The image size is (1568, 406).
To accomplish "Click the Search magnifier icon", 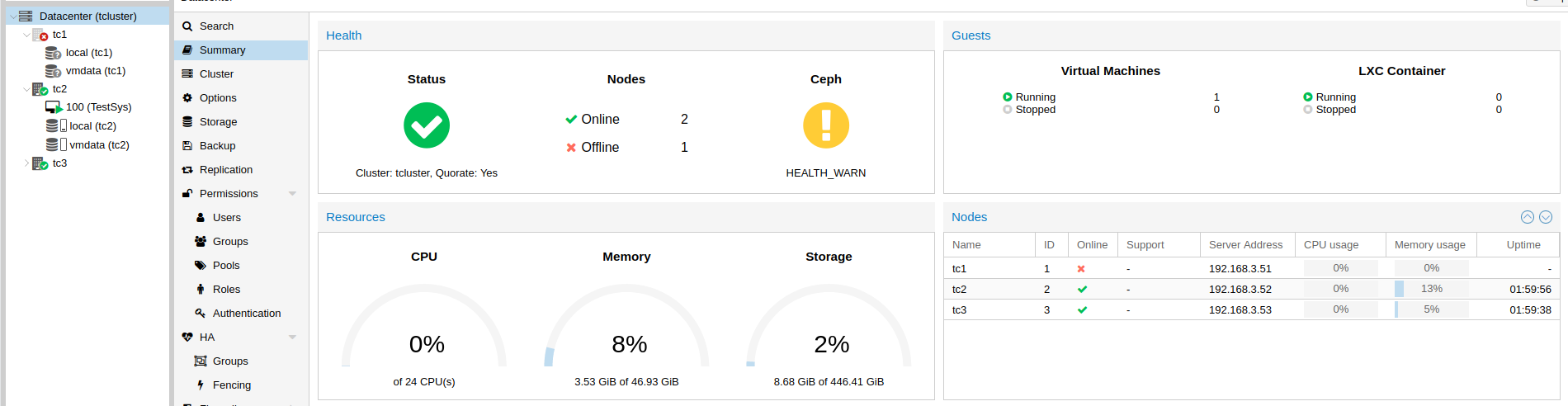I will (187, 26).
